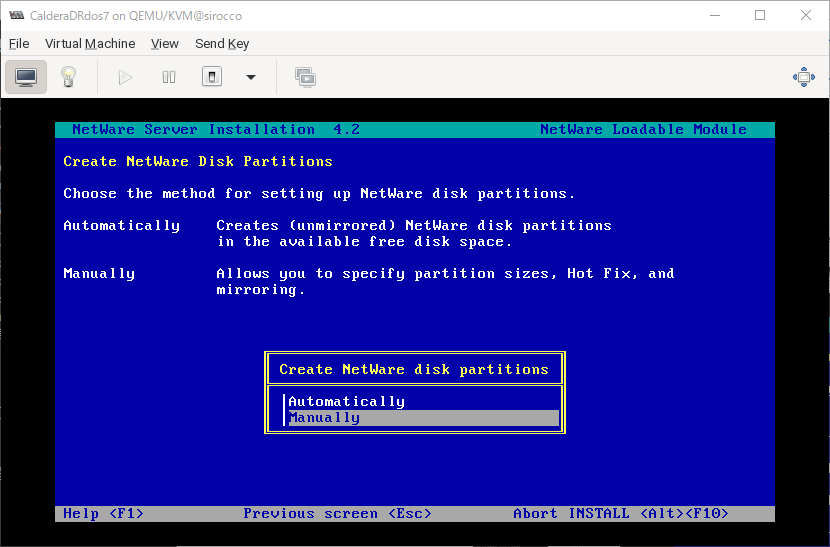Click 'Choose the method for setting up' text
Image resolution: width=830 pixels, height=547 pixels.
193,193
